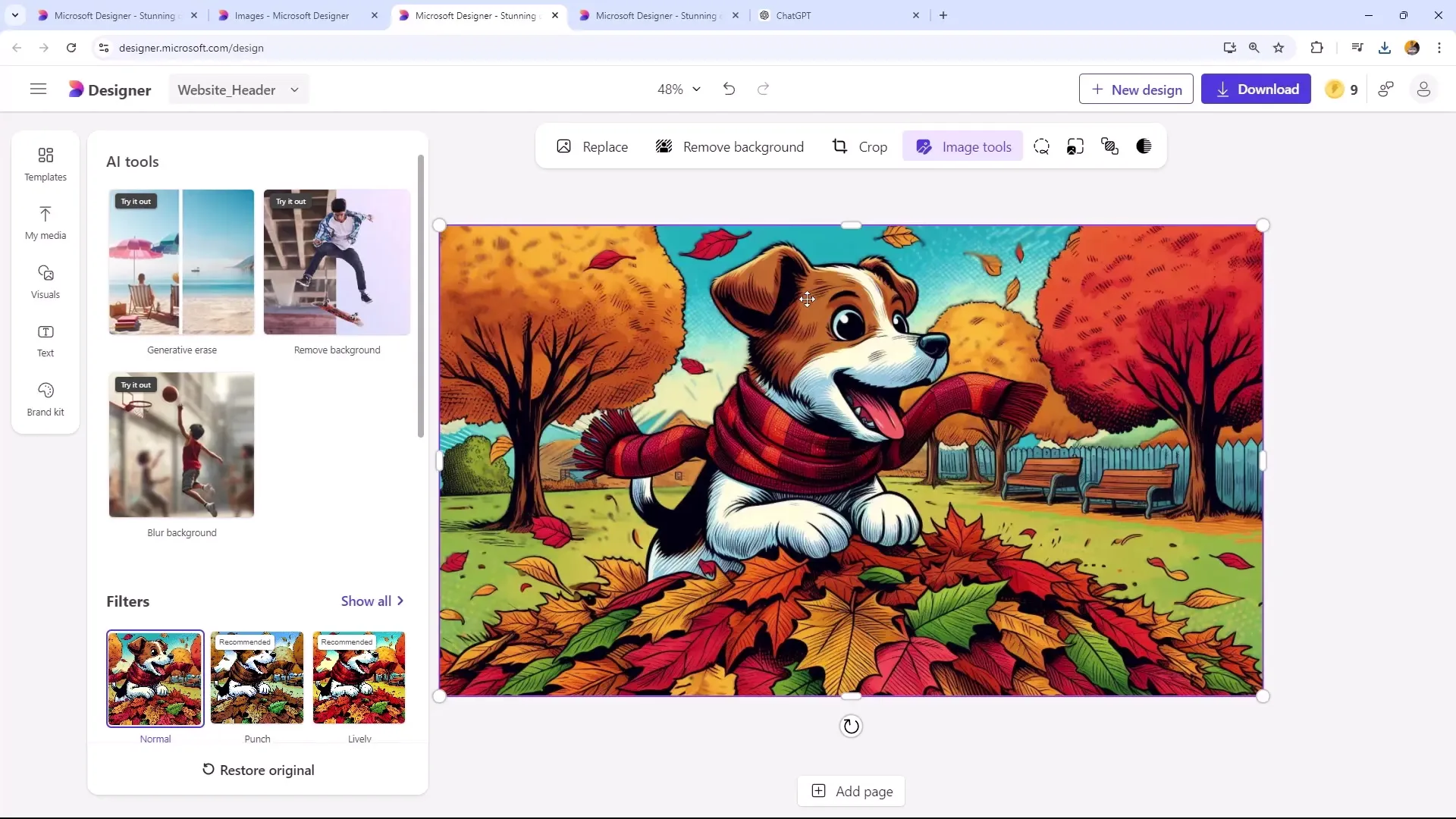Open the Brand kit panel
The image size is (1456, 819).
[x=45, y=400]
